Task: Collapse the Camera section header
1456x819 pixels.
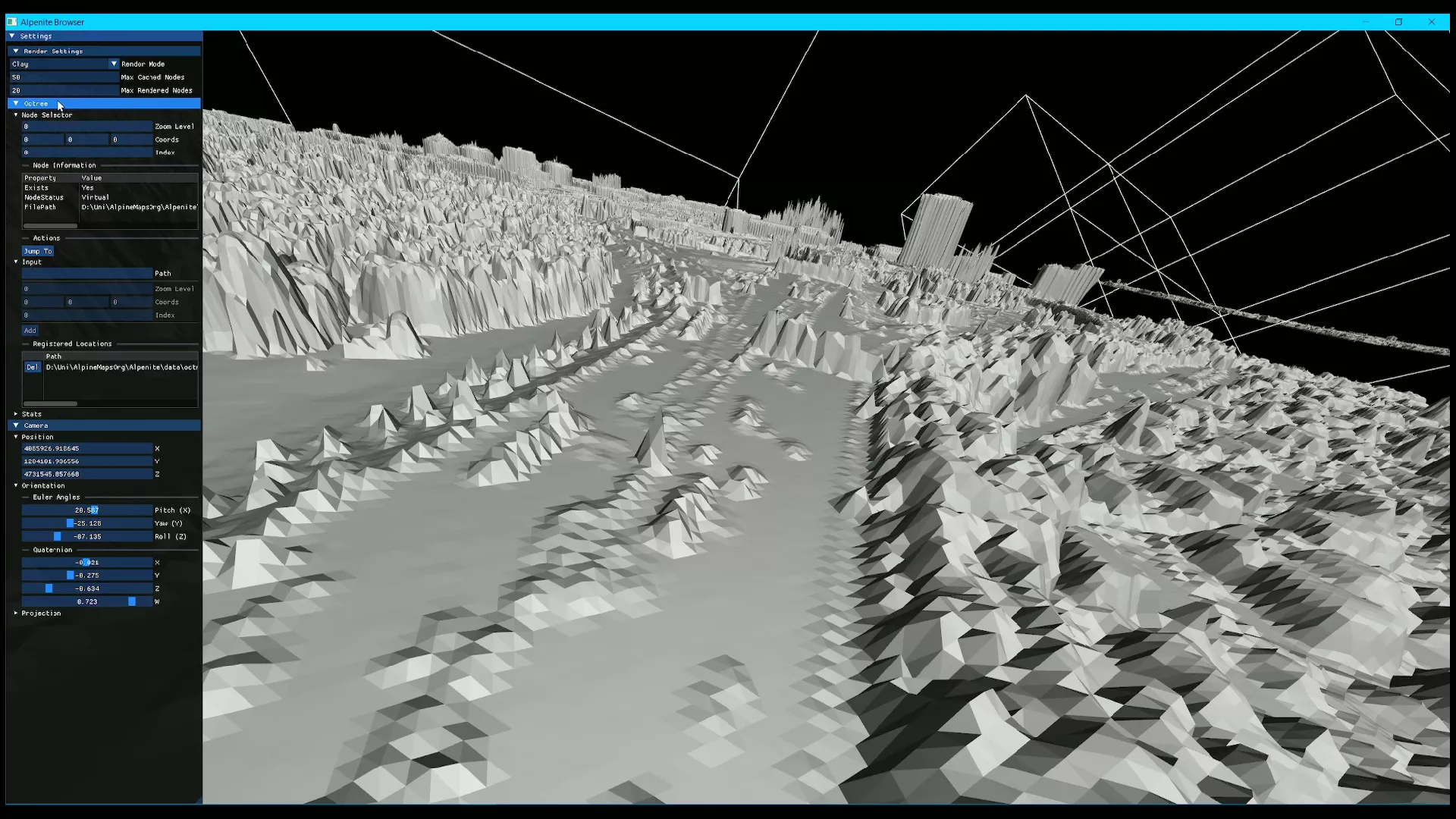Action: [16, 425]
